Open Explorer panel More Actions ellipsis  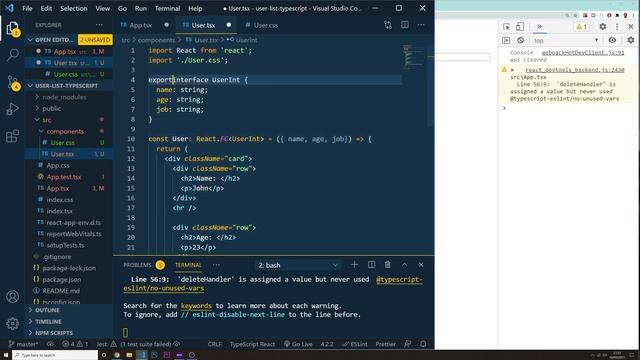[99, 25]
